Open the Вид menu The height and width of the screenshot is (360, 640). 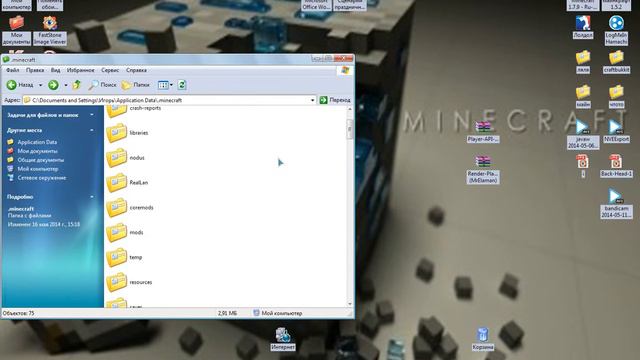[x=56, y=70]
